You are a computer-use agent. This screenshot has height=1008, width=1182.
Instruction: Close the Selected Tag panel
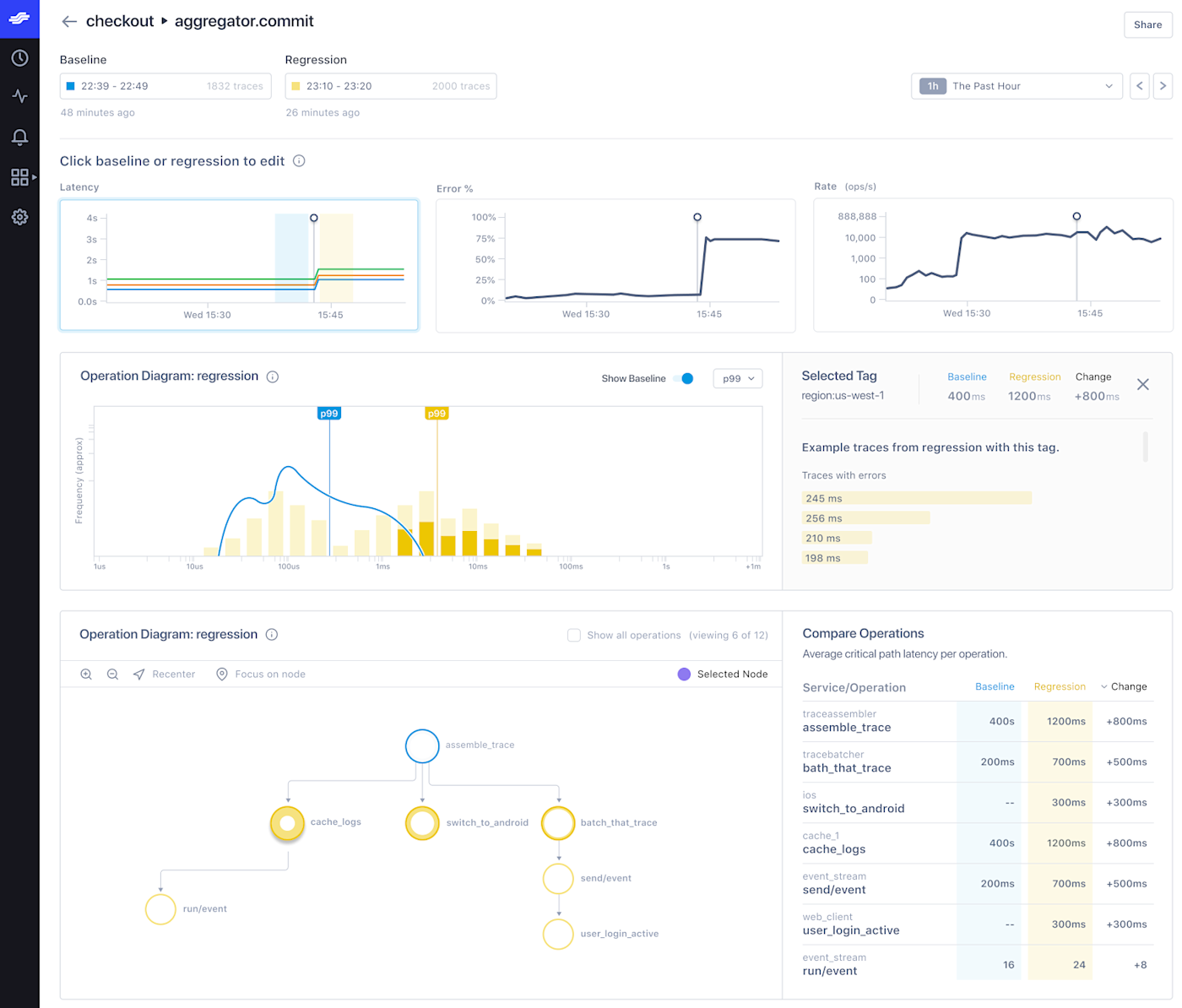tap(1143, 385)
